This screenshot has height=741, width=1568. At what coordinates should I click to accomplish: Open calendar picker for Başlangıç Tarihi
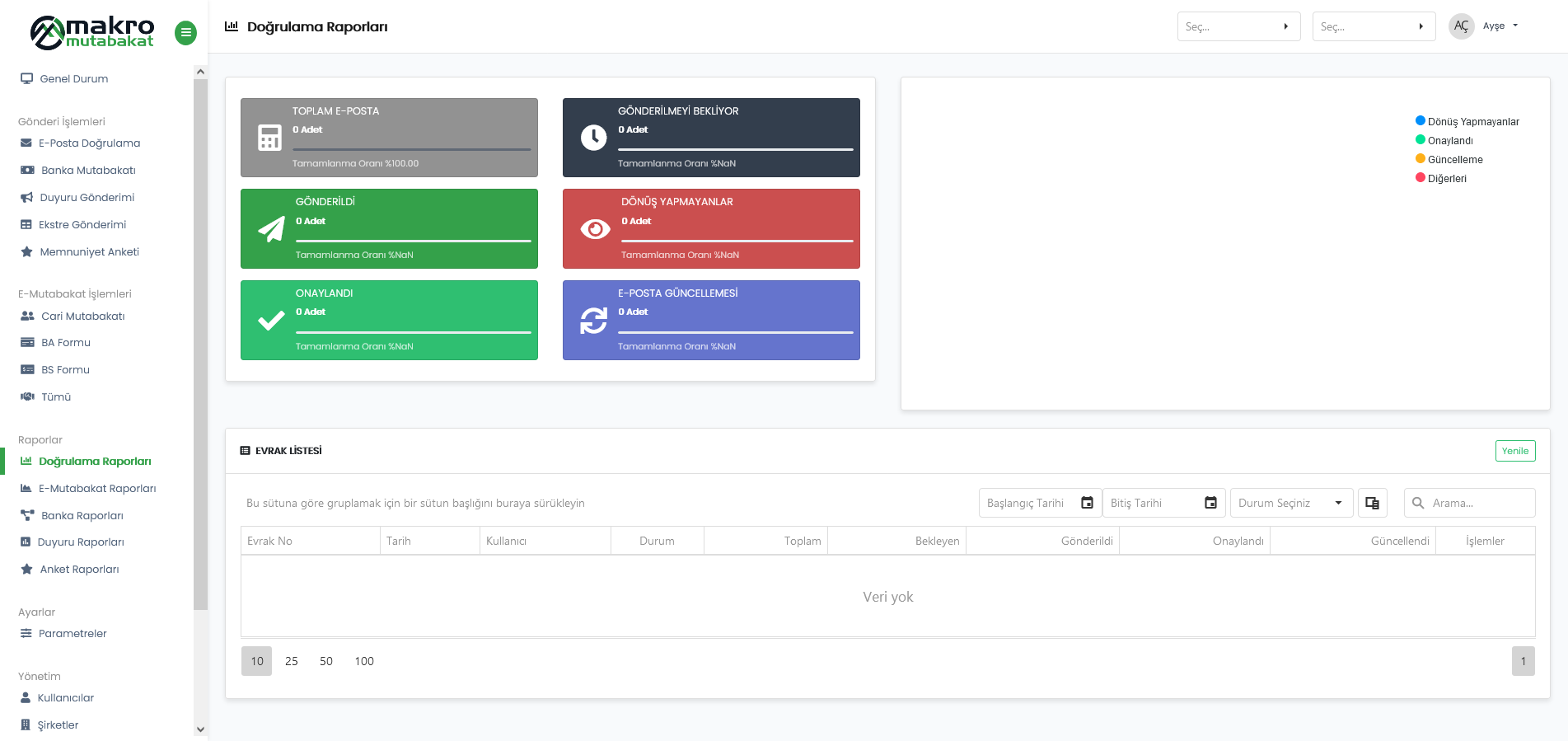1087,503
